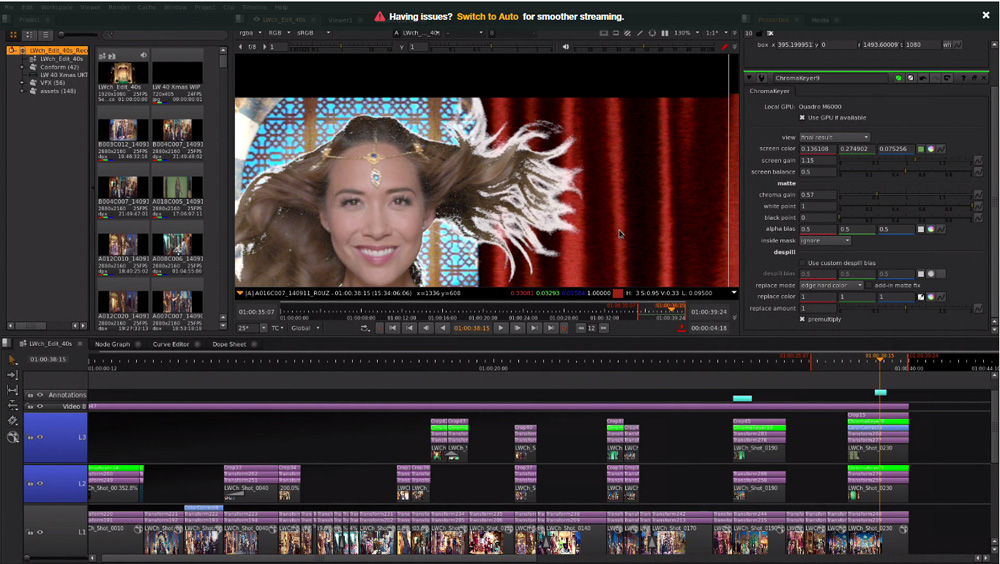The height and width of the screenshot is (564, 1000).
Task: Click the screen gain value field
Action: point(818,160)
